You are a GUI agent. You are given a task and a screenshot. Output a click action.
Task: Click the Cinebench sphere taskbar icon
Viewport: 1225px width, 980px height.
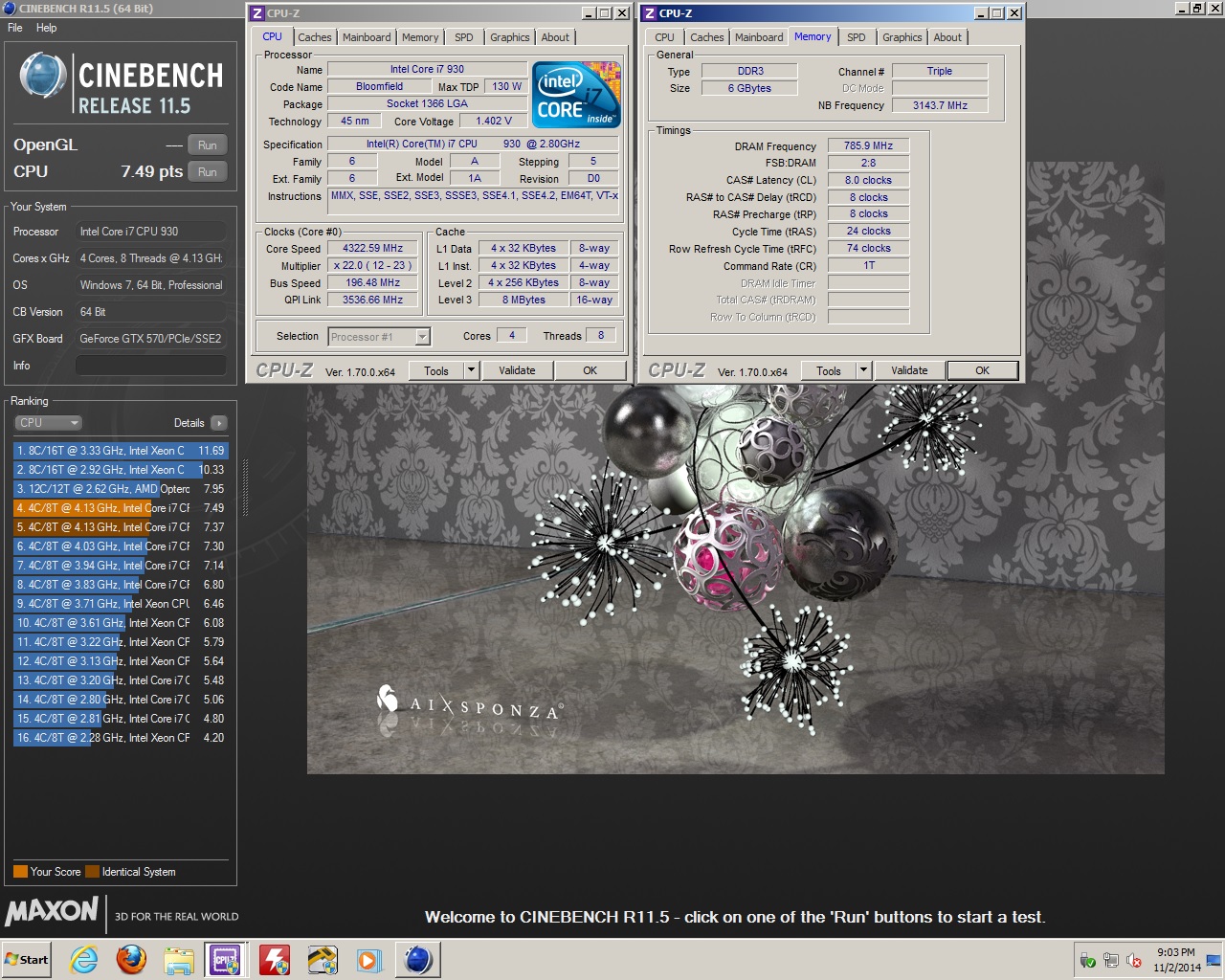(x=418, y=960)
